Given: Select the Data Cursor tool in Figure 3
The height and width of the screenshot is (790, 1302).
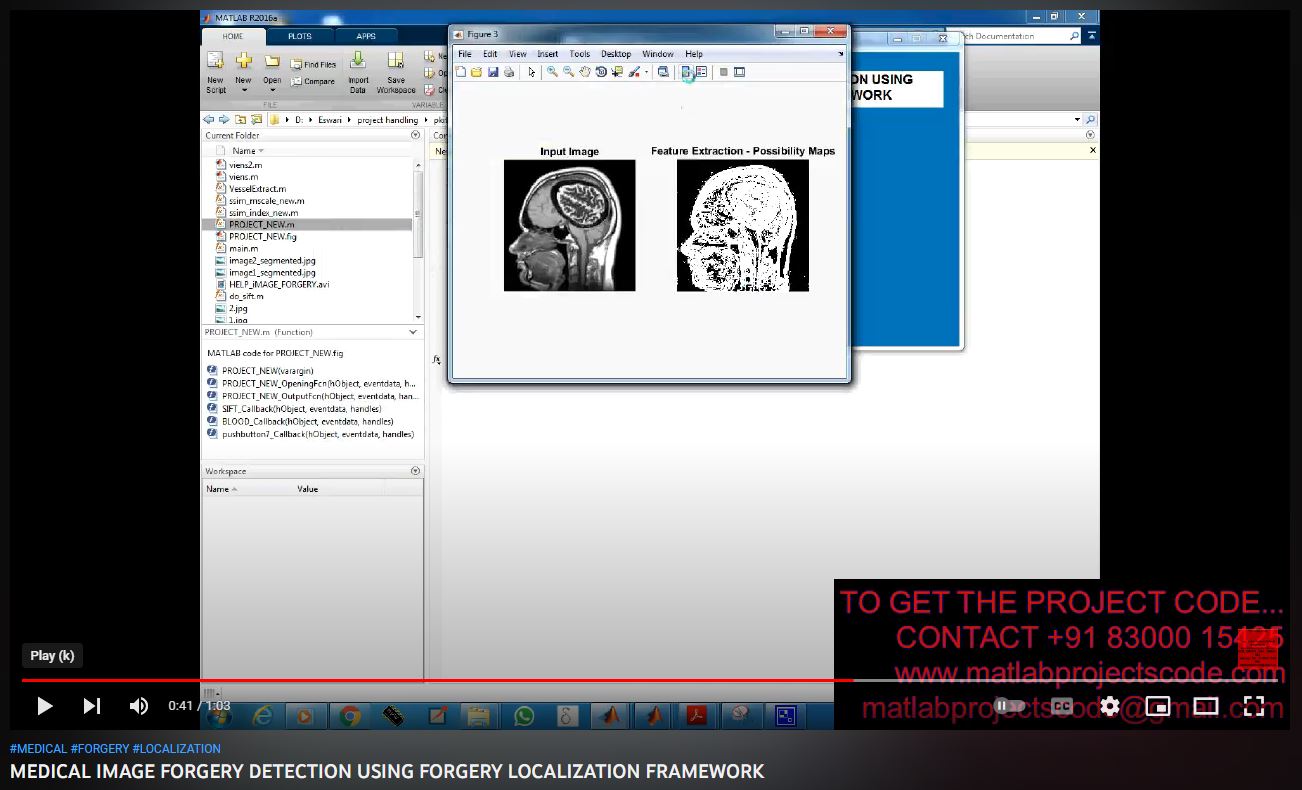Looking at the screenshot, I should [x=617, y=72].
